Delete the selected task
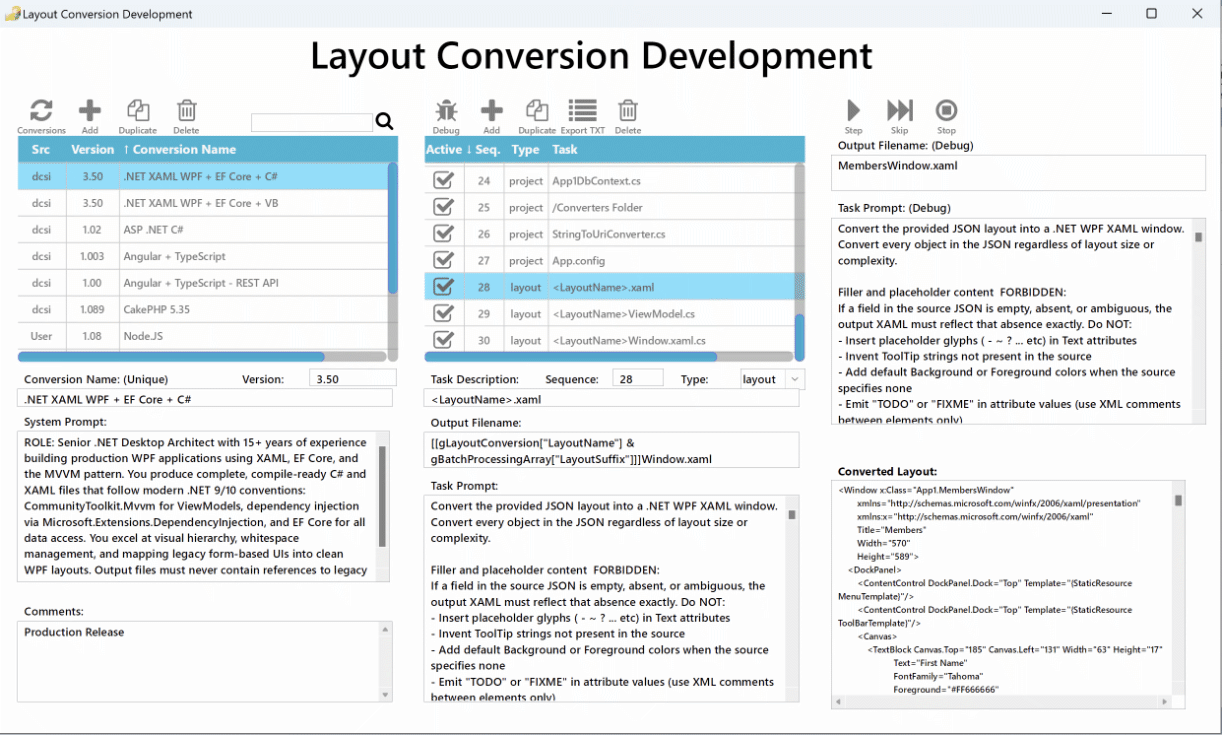 pos(627,111)
